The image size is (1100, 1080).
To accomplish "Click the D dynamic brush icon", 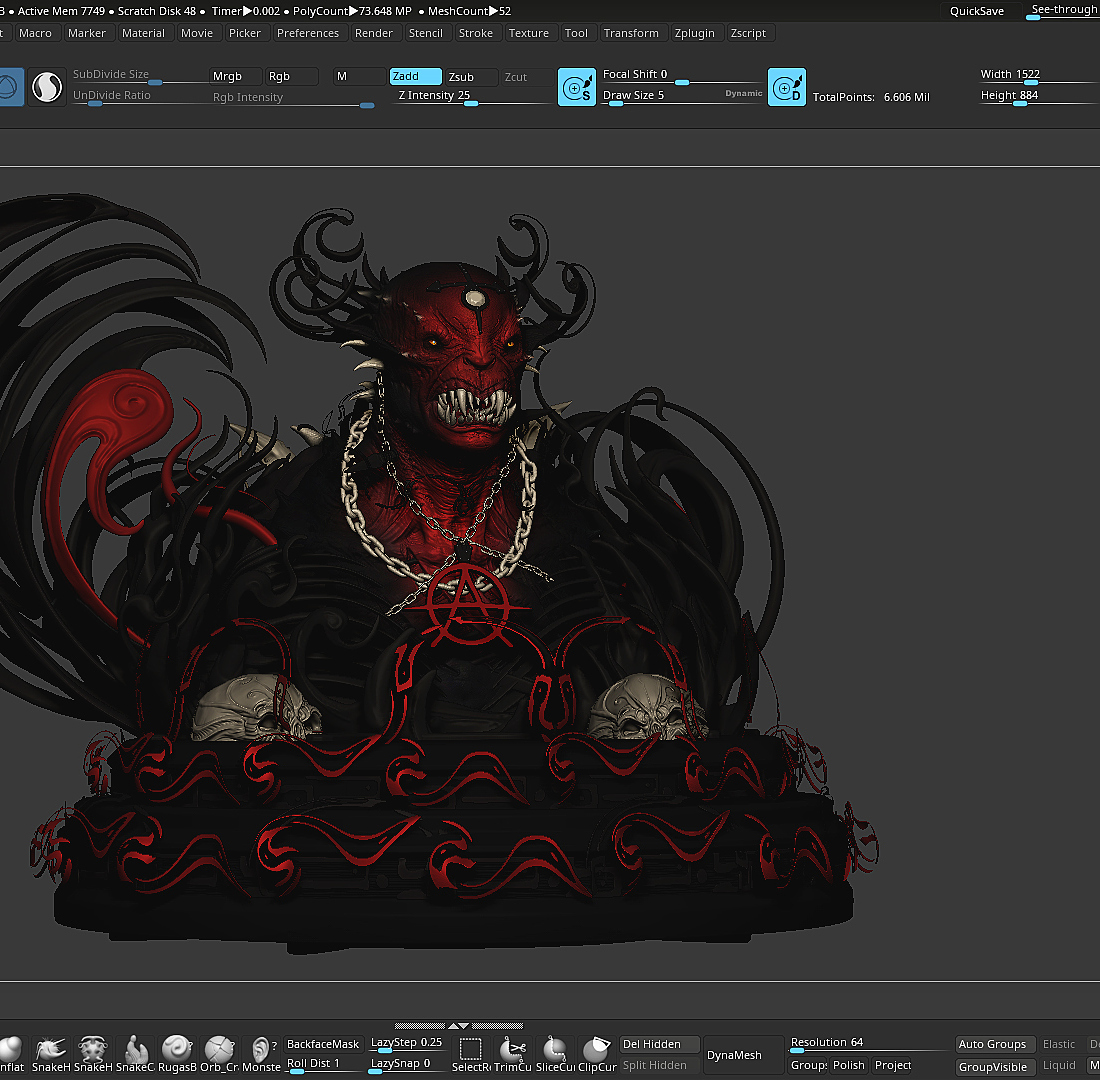I will click(786, 88).
